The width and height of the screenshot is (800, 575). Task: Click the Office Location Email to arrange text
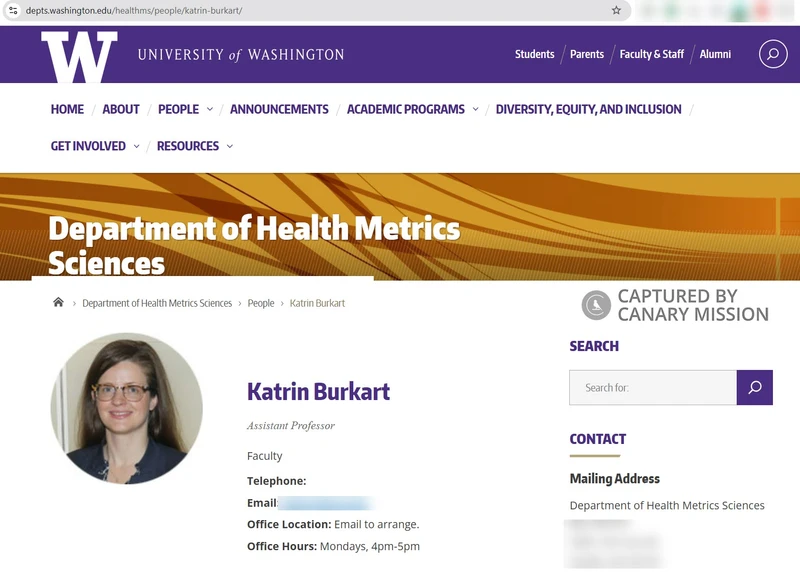(333, 524)
